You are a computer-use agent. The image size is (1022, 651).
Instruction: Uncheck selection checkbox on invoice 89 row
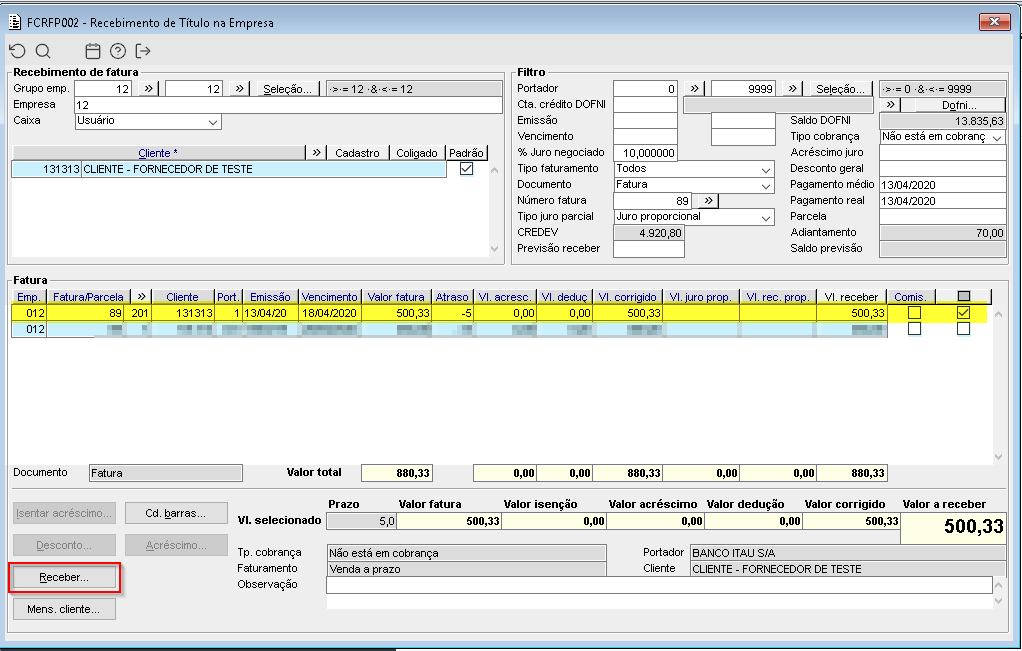click(x=963, y=313)
